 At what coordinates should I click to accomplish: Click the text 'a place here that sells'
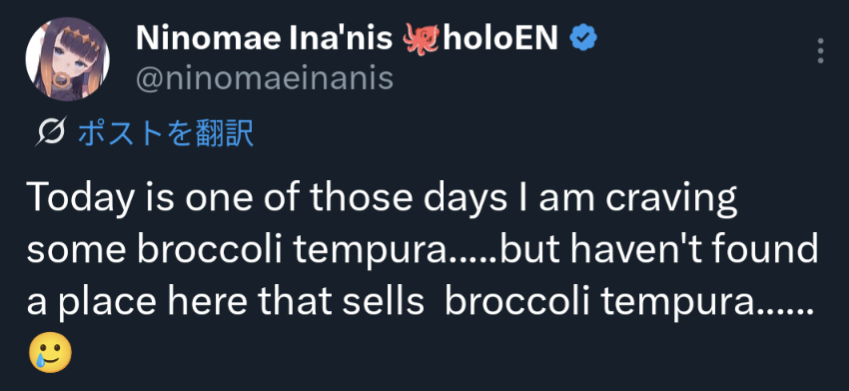(x=225, y=301)
